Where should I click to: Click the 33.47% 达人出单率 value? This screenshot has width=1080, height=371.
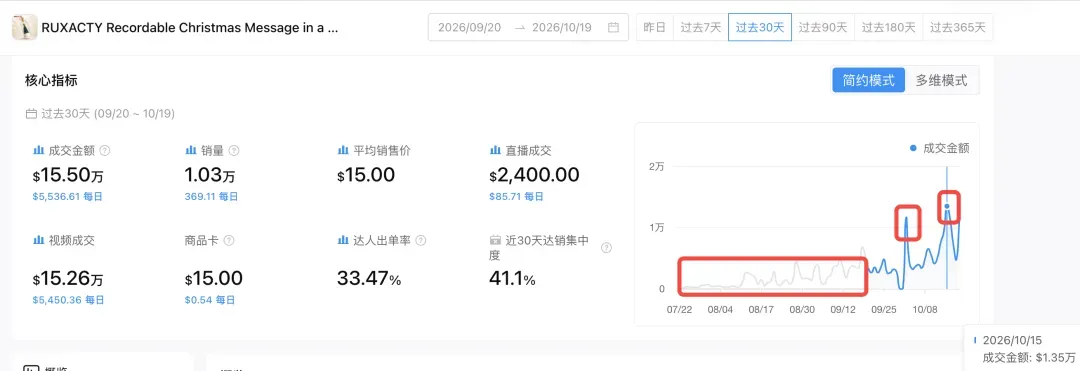click(x=368, y=279)
